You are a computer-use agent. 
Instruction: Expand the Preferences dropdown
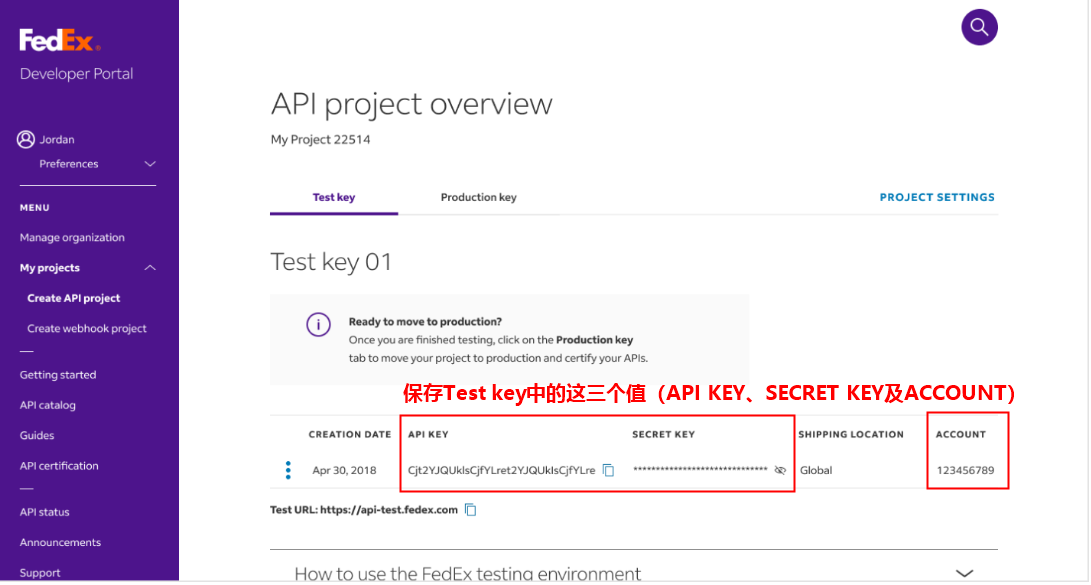(x=150, y=164)
